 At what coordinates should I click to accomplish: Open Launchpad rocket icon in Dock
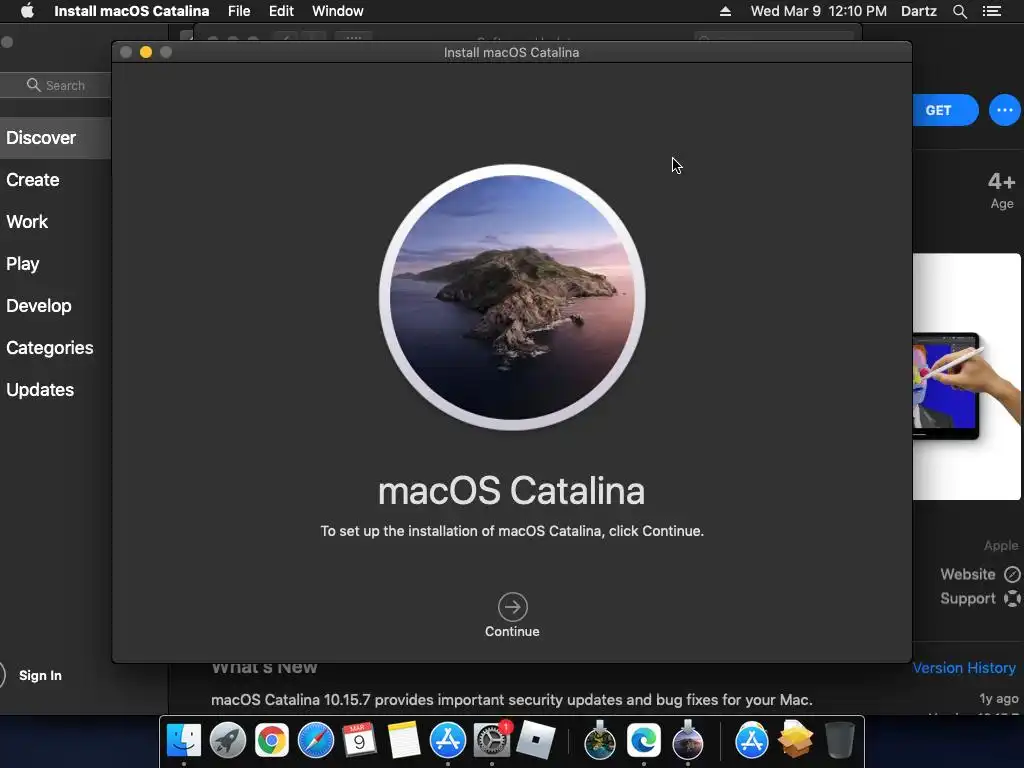pyautogui.click(x=227, y=741)
